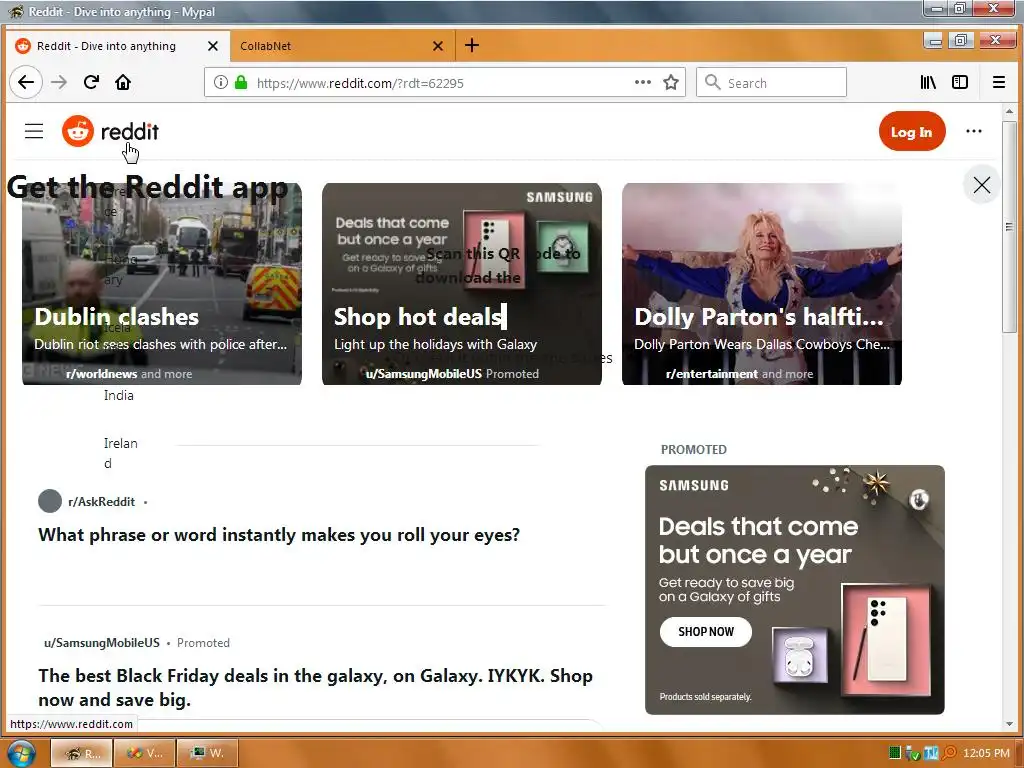
Task: Open the Library icon in toolbar
Action: click(x=928, y=82)
